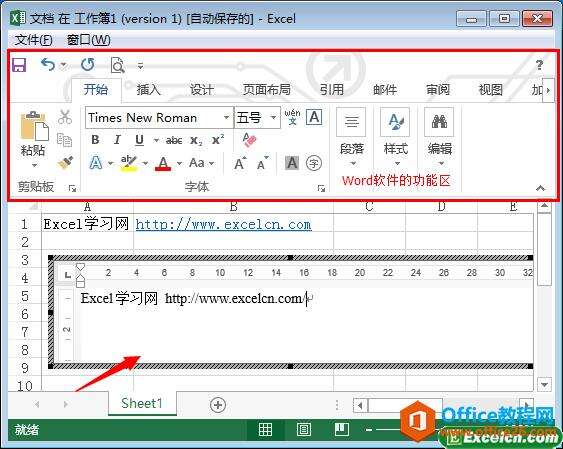Click the enclosed character circle icon
Screen dimensions: 563x449
pos(314,163)
